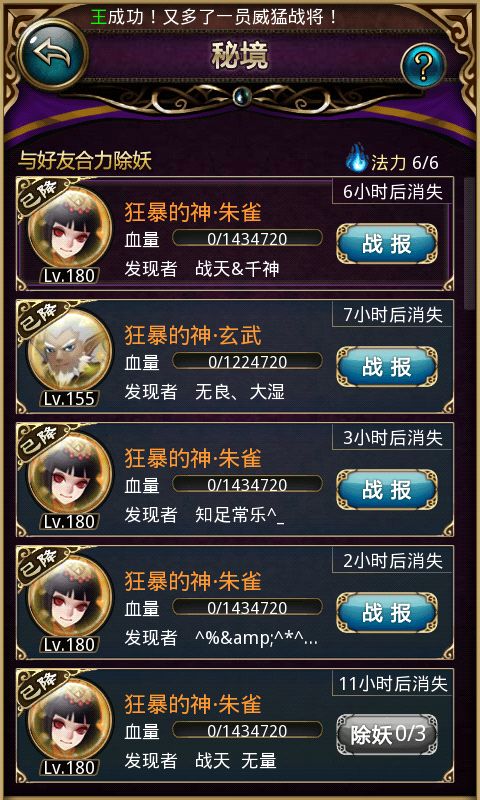Tap Zhuque portrait found by 知足常乐^_

pos(70,475)
